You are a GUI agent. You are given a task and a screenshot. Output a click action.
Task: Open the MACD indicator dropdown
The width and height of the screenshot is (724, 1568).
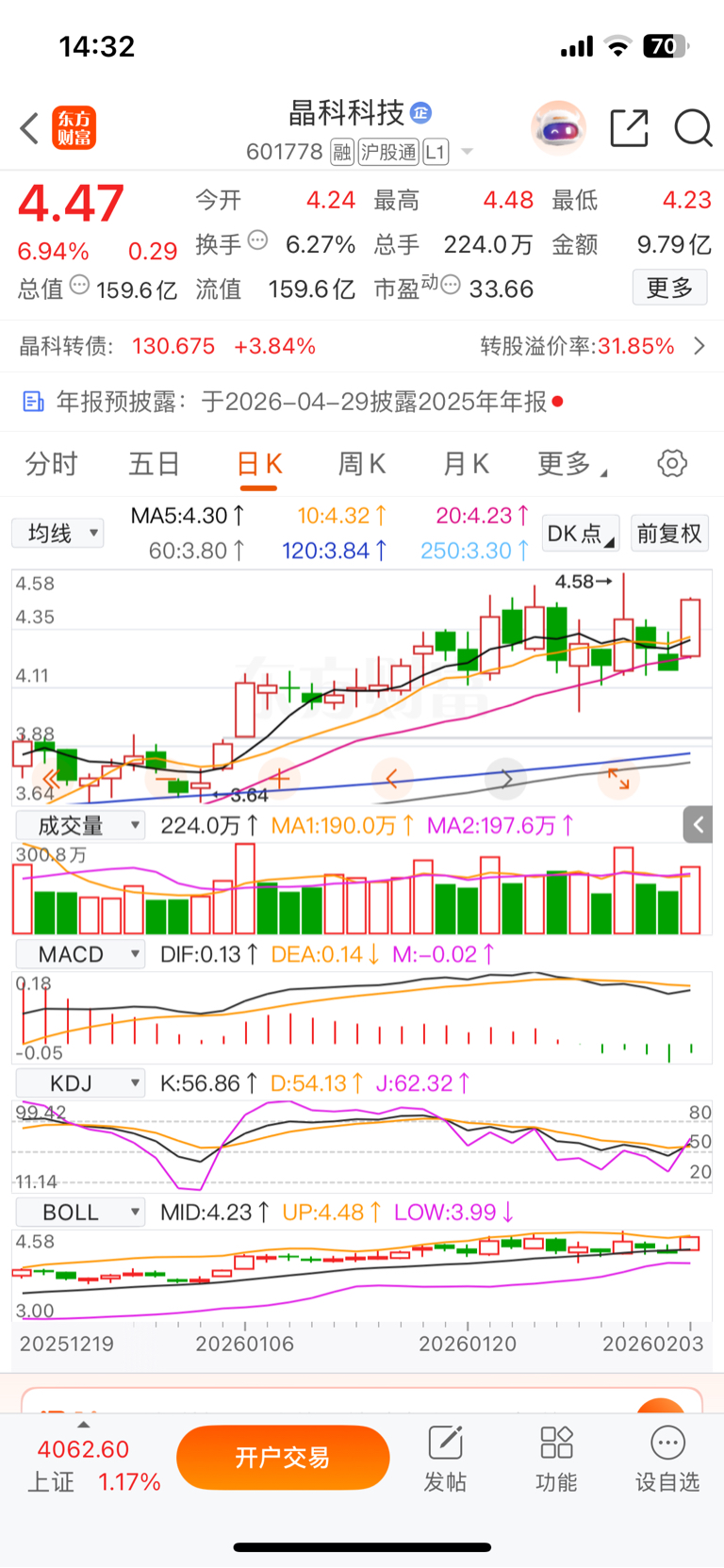(x=80, y=954)
